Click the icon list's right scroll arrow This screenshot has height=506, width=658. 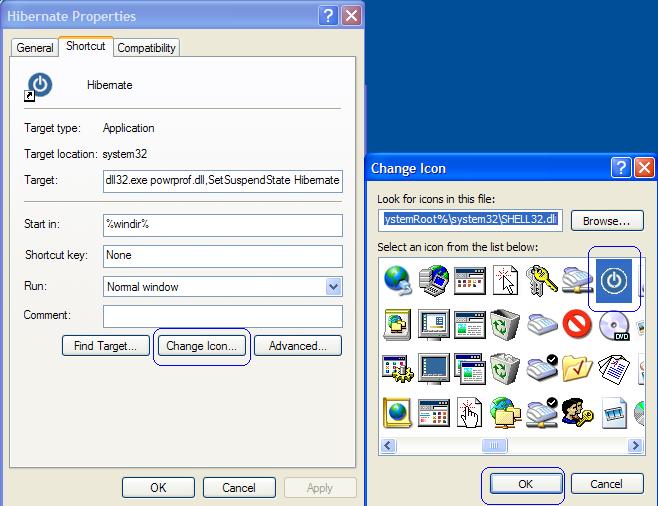636,446
